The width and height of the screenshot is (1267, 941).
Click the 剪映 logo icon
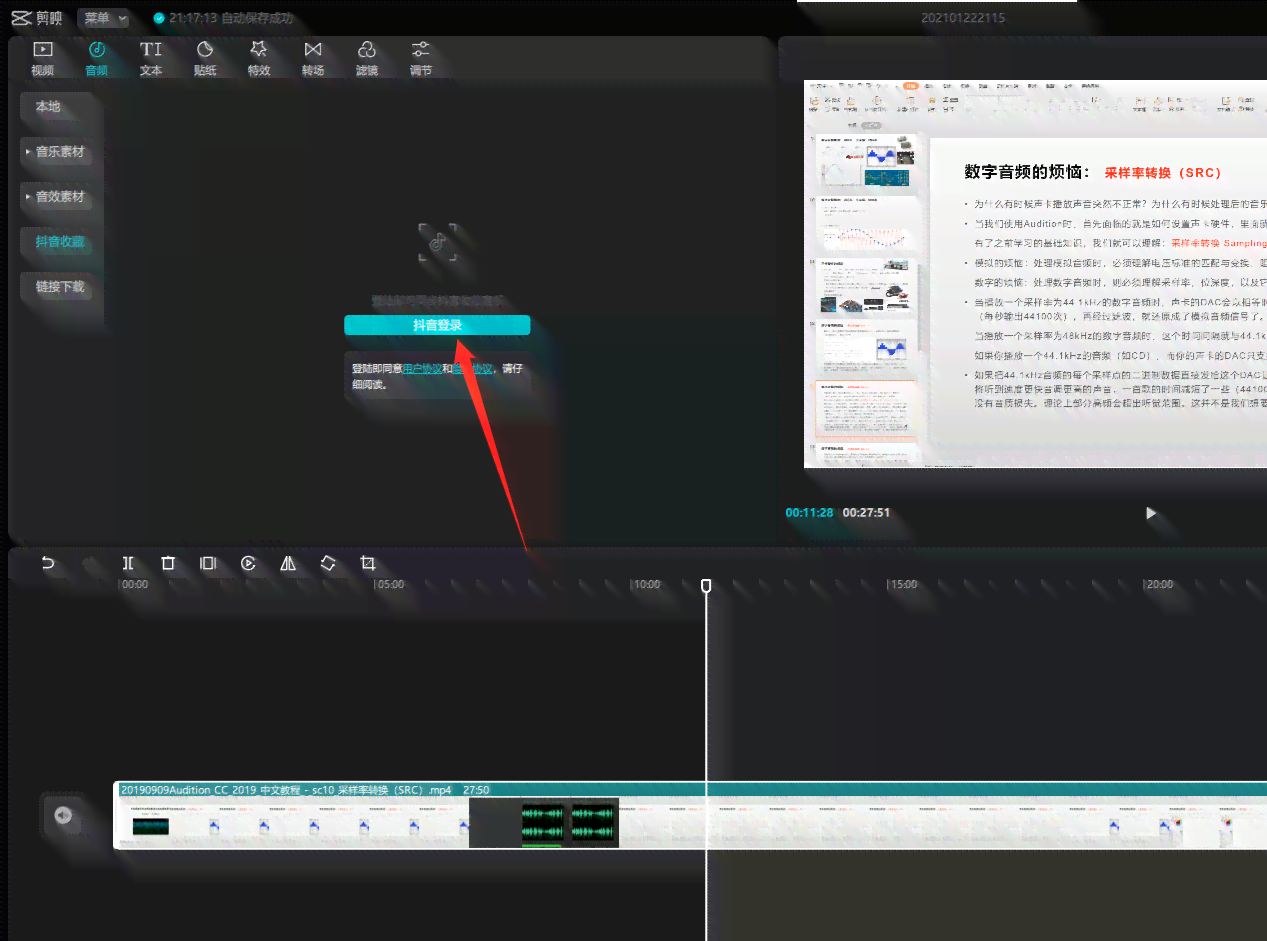click(23, 18)
